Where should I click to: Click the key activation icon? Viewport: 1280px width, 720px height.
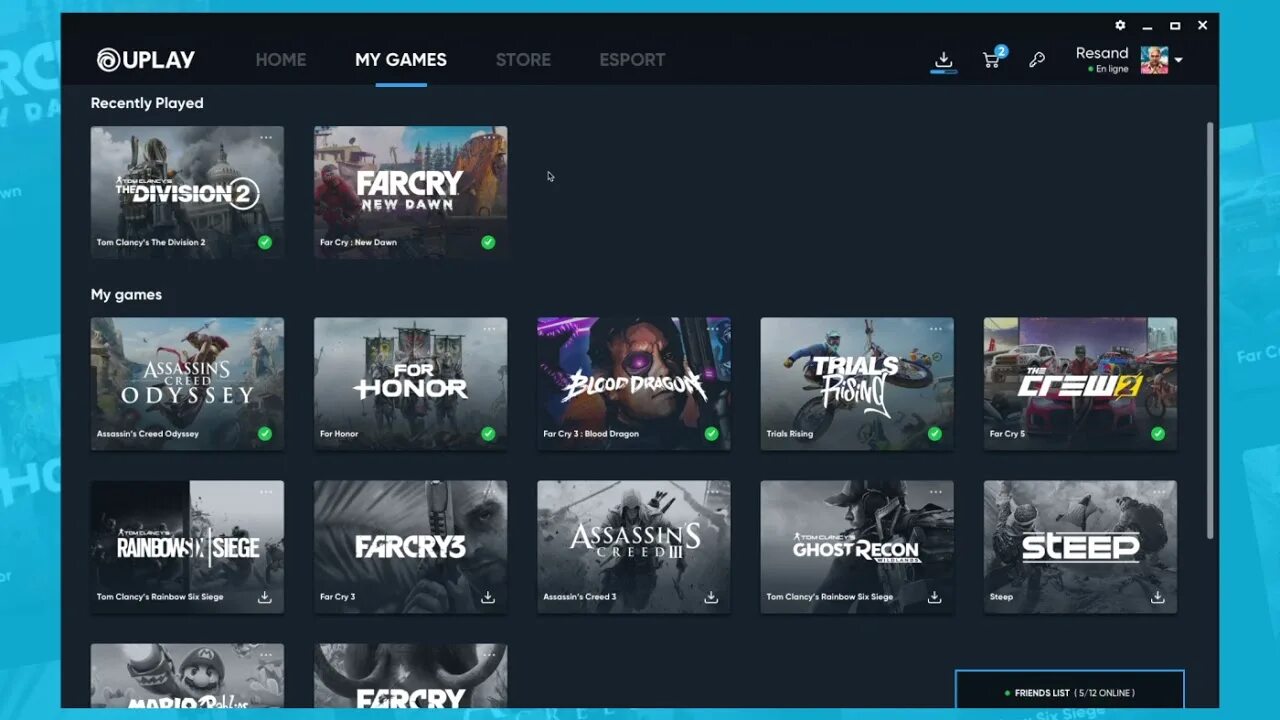click(1037, 60)
